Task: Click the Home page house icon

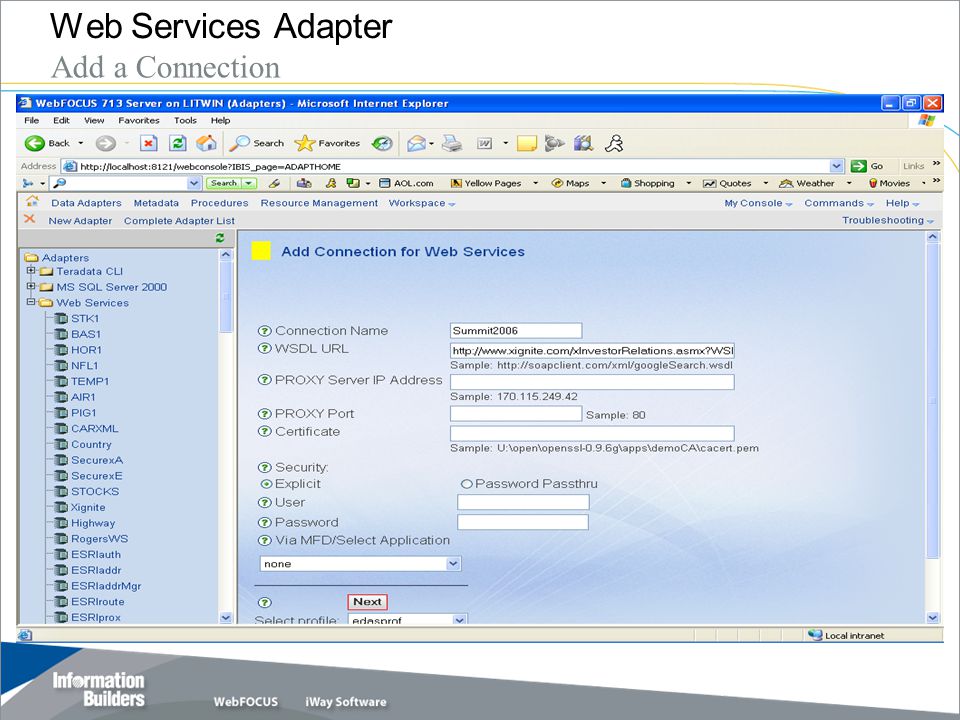Action: (x=206, y=143)
